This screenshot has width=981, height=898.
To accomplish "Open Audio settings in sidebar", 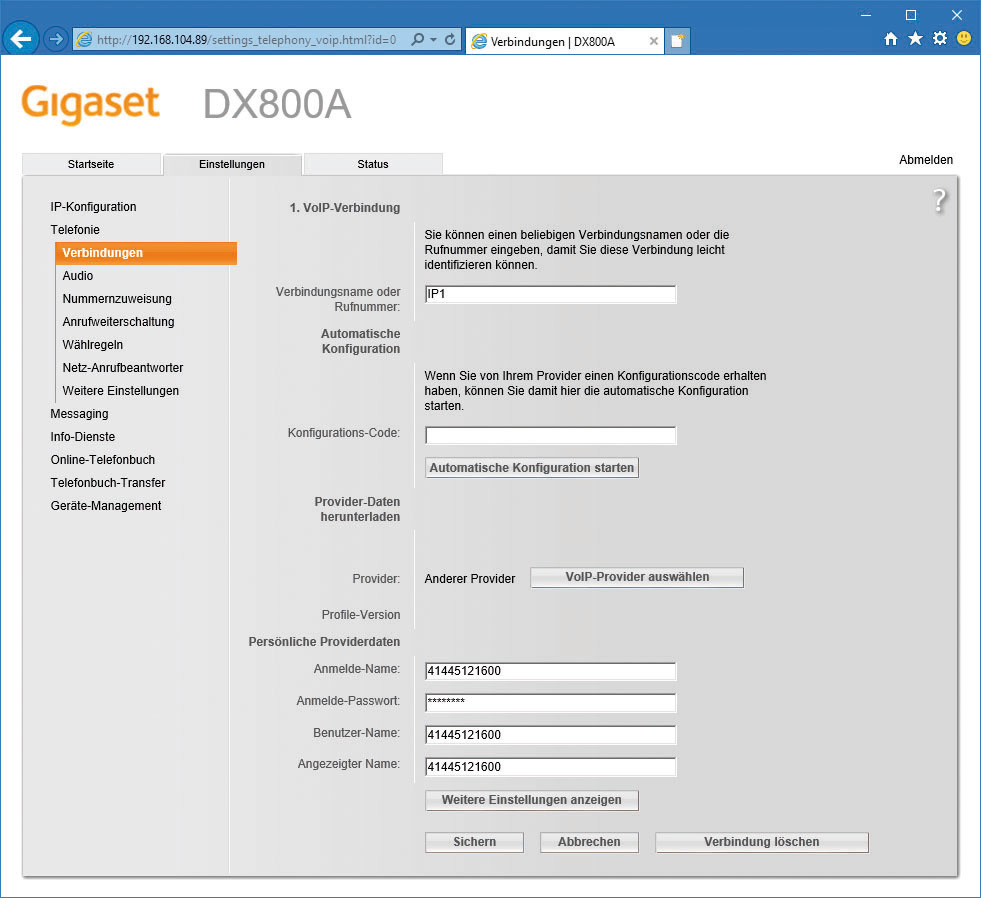I will [x=78, y=275].
